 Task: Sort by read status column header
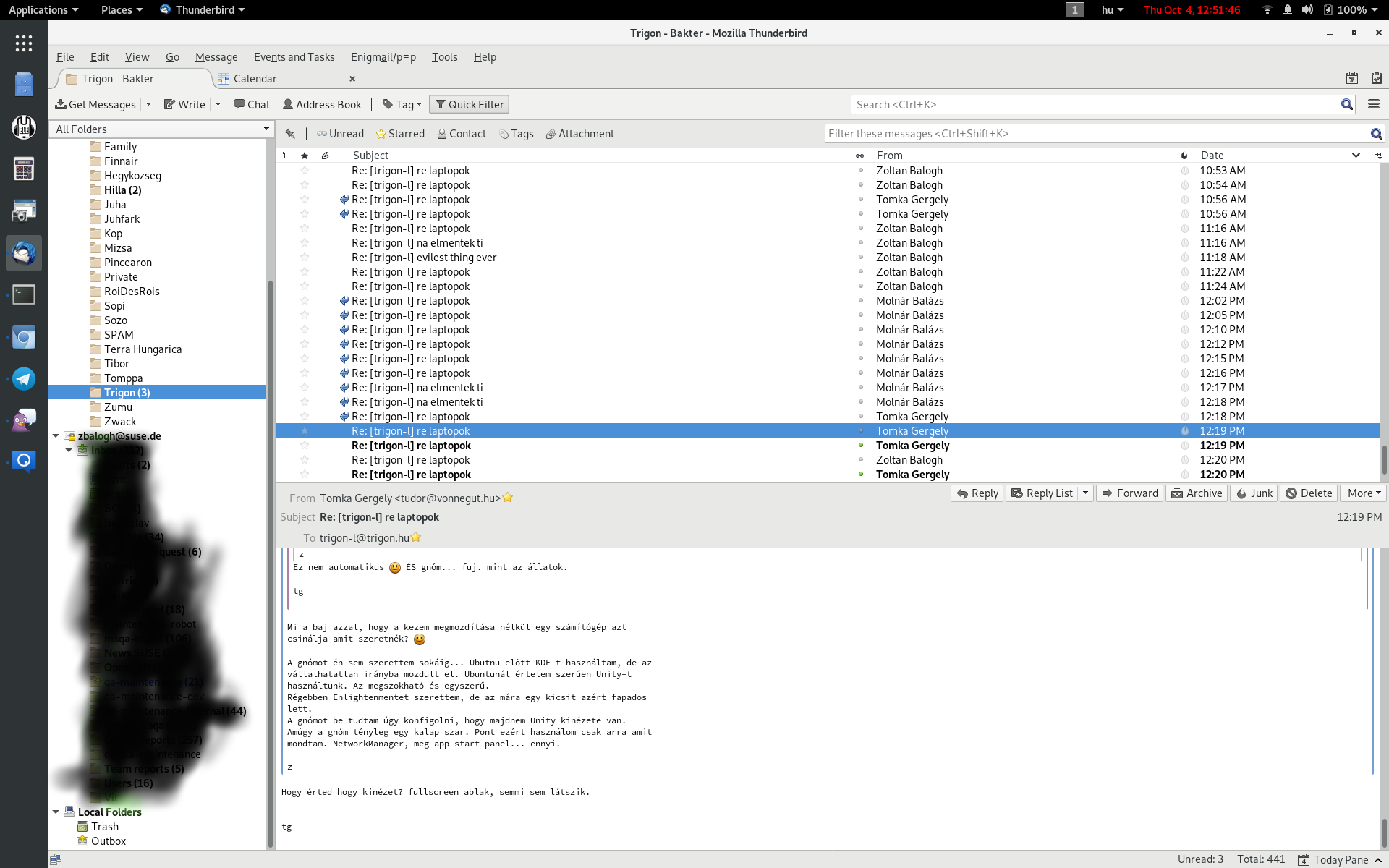pos(859,156)
